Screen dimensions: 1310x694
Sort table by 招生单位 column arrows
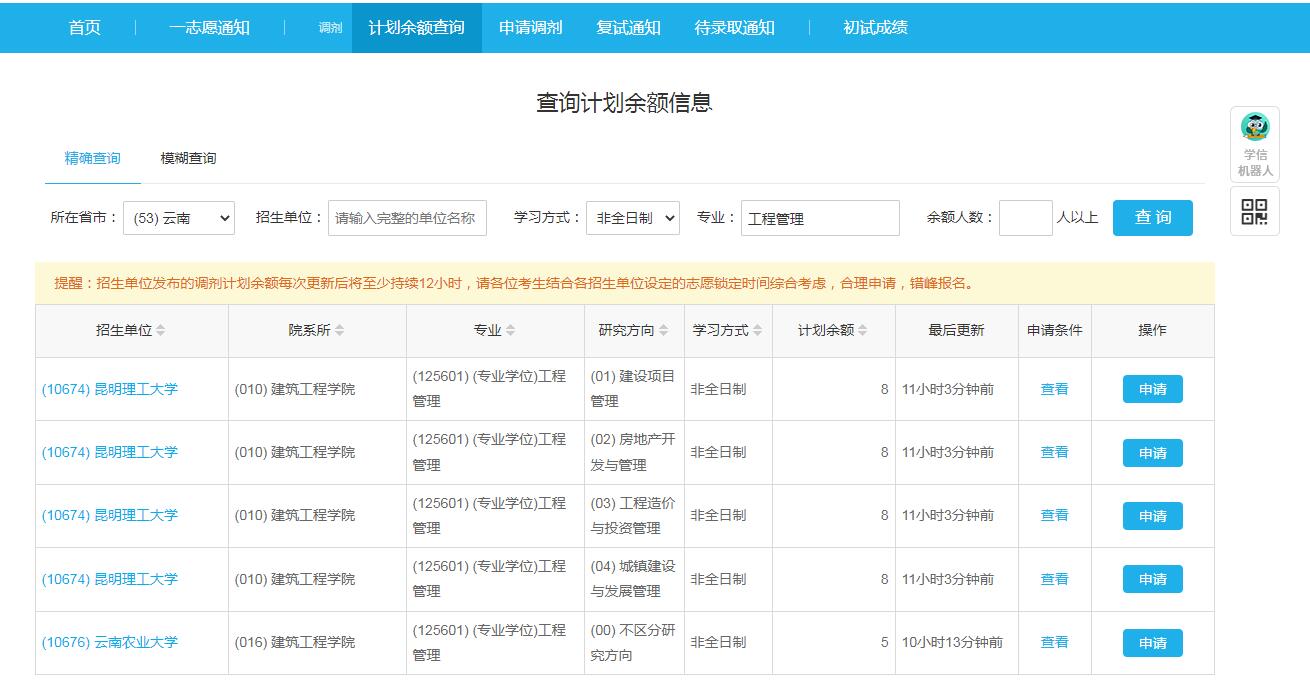[161, 331]
